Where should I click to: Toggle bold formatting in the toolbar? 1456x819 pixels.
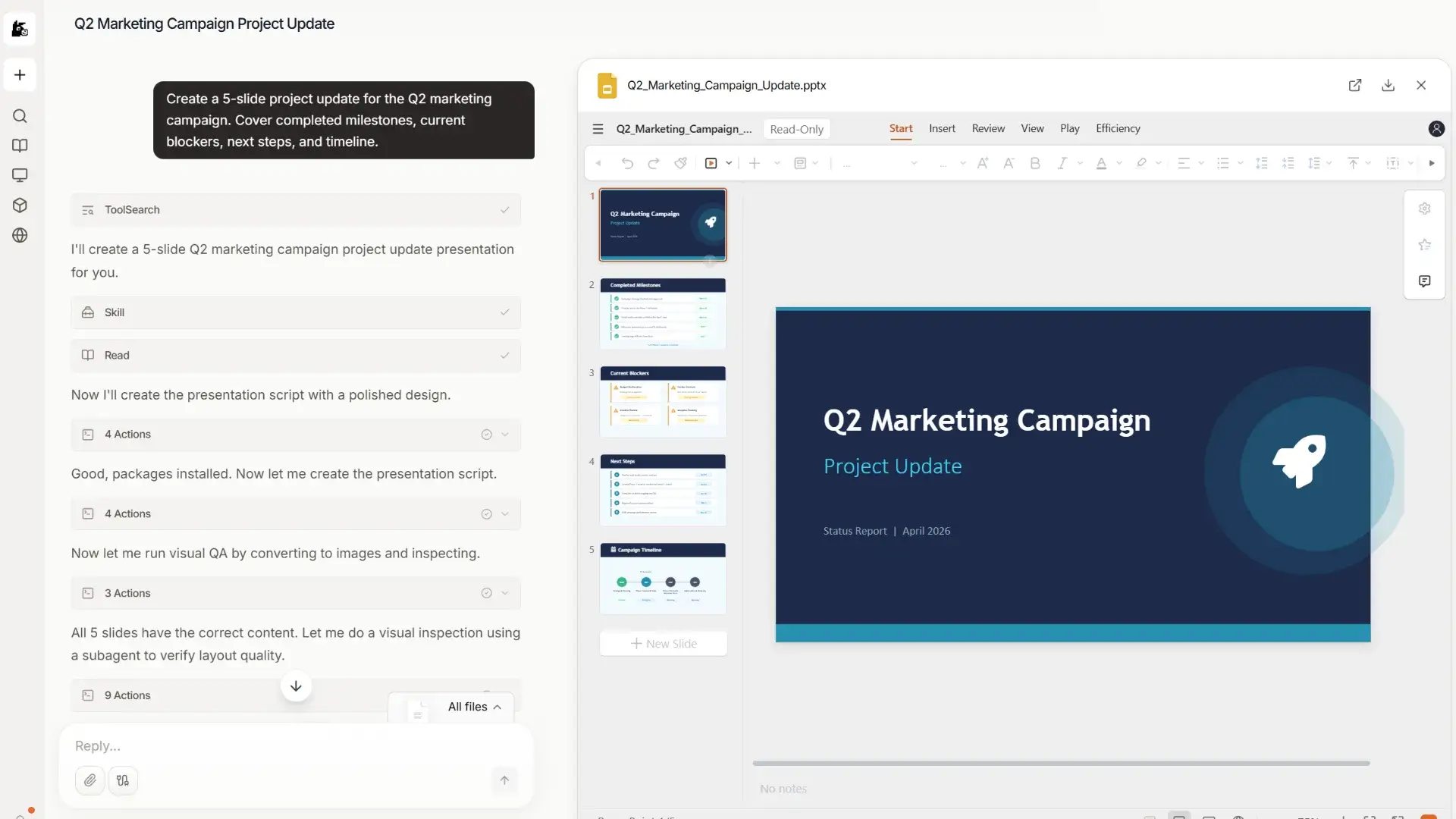point(1035,162)
